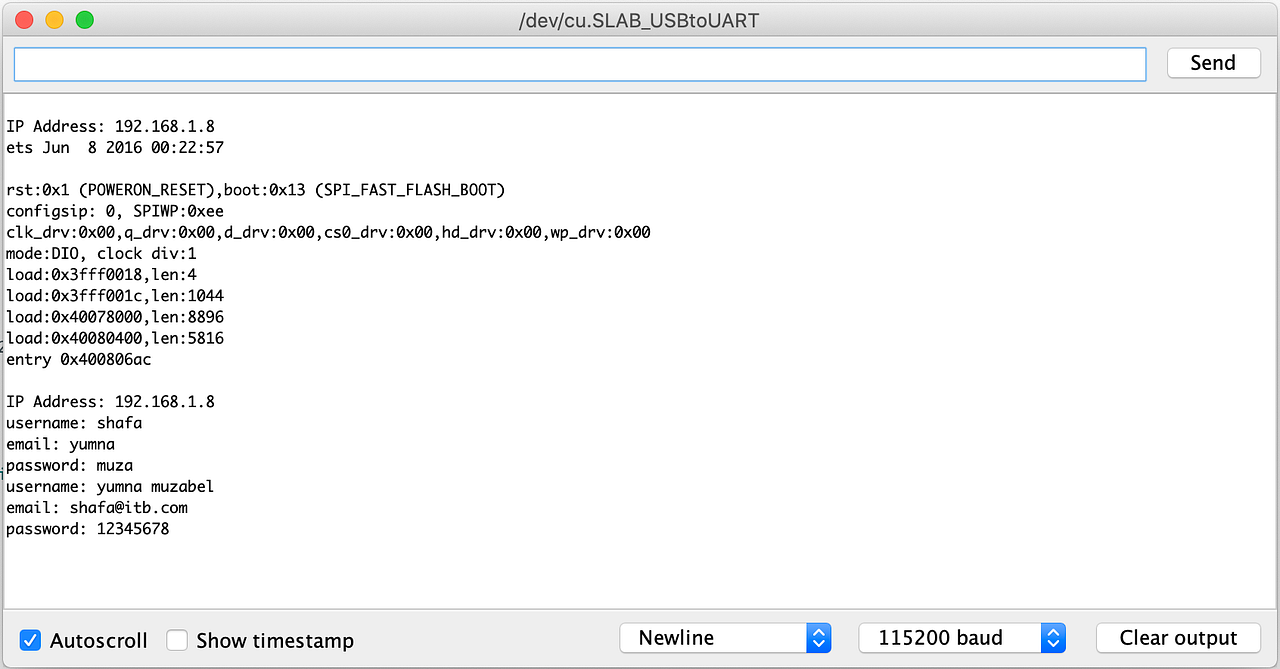Screen dimensions: 1280x669
Task: Click the baud rate dropdown's blue chevron icon
Action: [x=1053, y=637]
